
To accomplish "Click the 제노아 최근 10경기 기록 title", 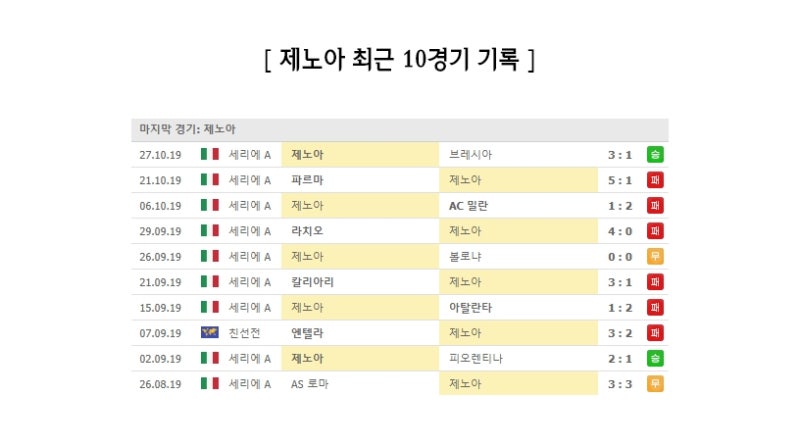I will click(399, 59).
